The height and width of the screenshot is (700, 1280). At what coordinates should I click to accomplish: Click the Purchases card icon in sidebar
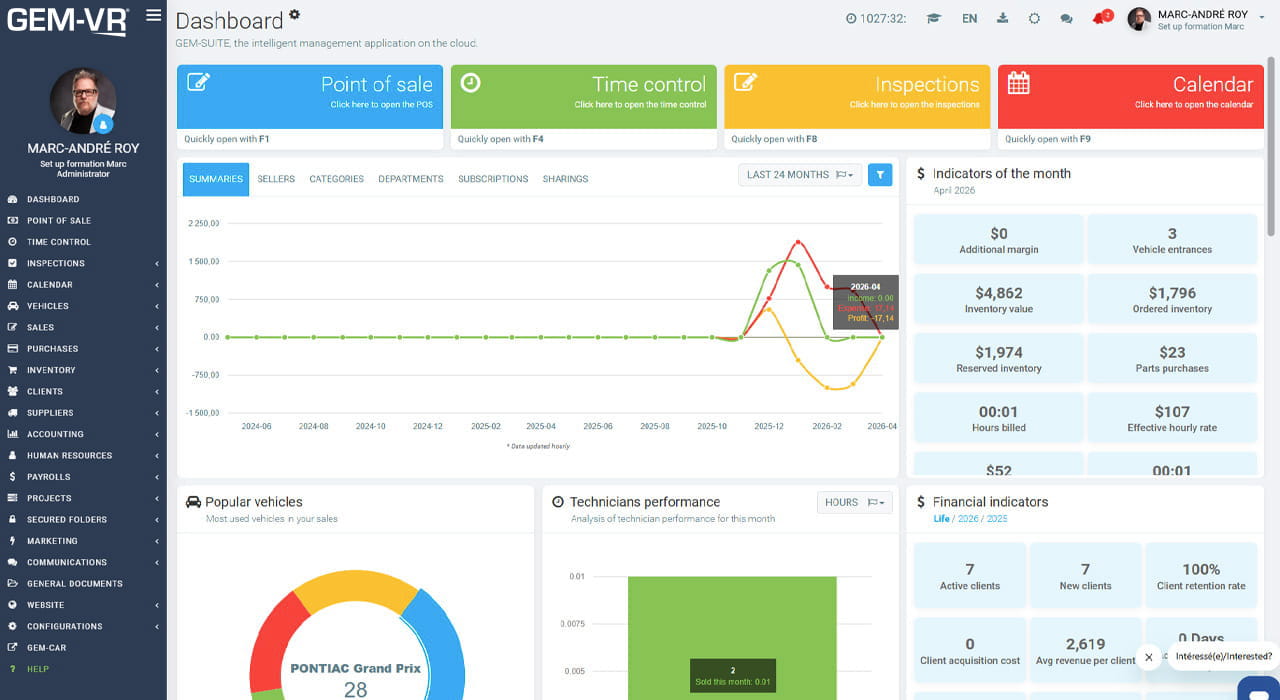click(x=12, y=349)
